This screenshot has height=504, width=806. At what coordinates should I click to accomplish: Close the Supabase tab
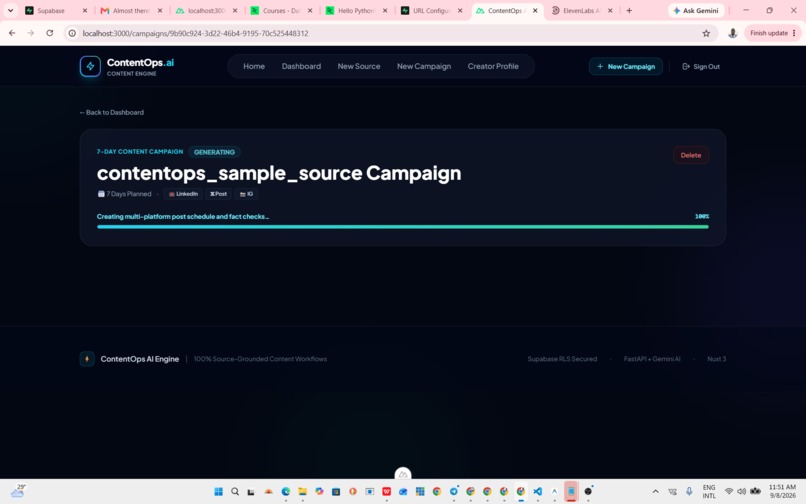(85, 10)
